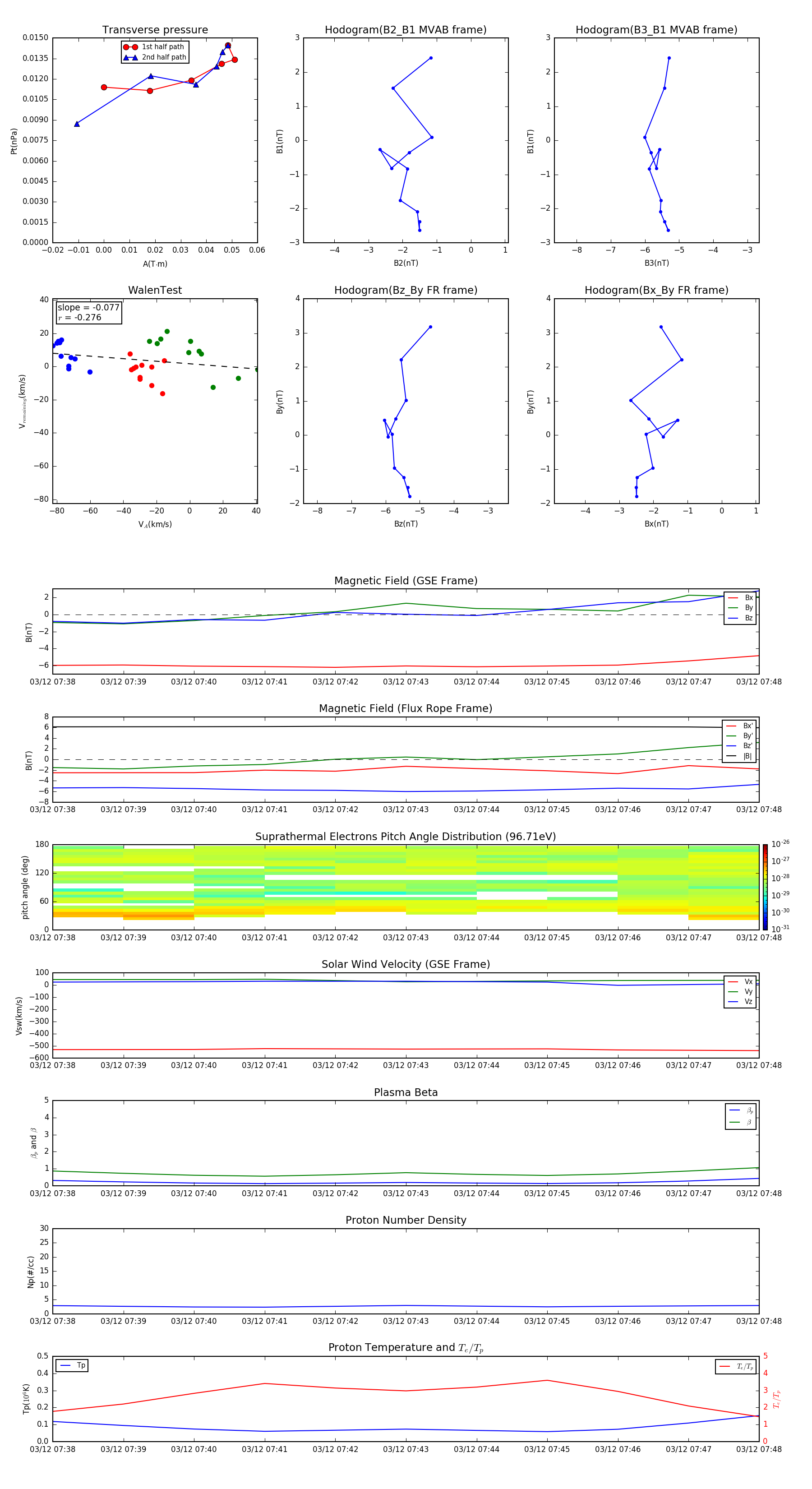Click the leftmost blue triangle in Transverse pressure
The image size is (812, 1489).
77,124
